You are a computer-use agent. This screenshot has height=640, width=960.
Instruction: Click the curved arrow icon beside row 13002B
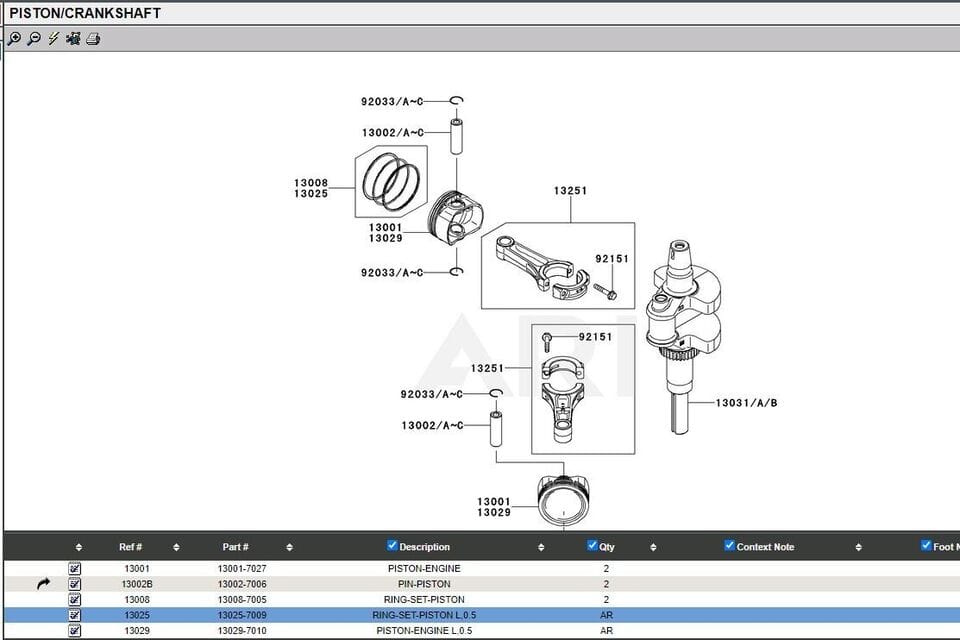pyautogui.click(x=43, y=584)
